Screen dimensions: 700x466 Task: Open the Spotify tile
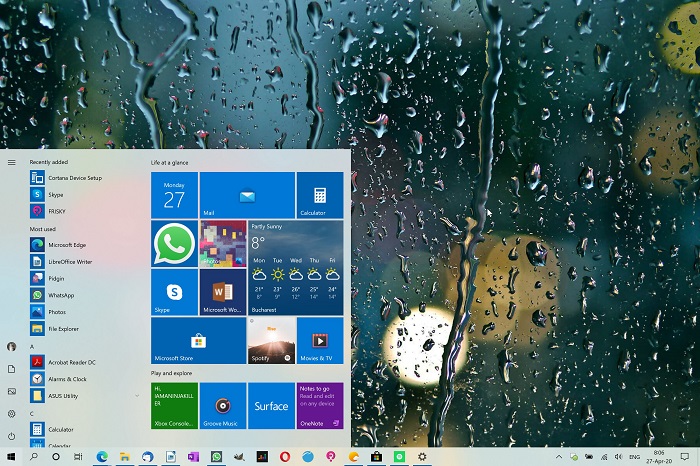click(x=271, y=341)
